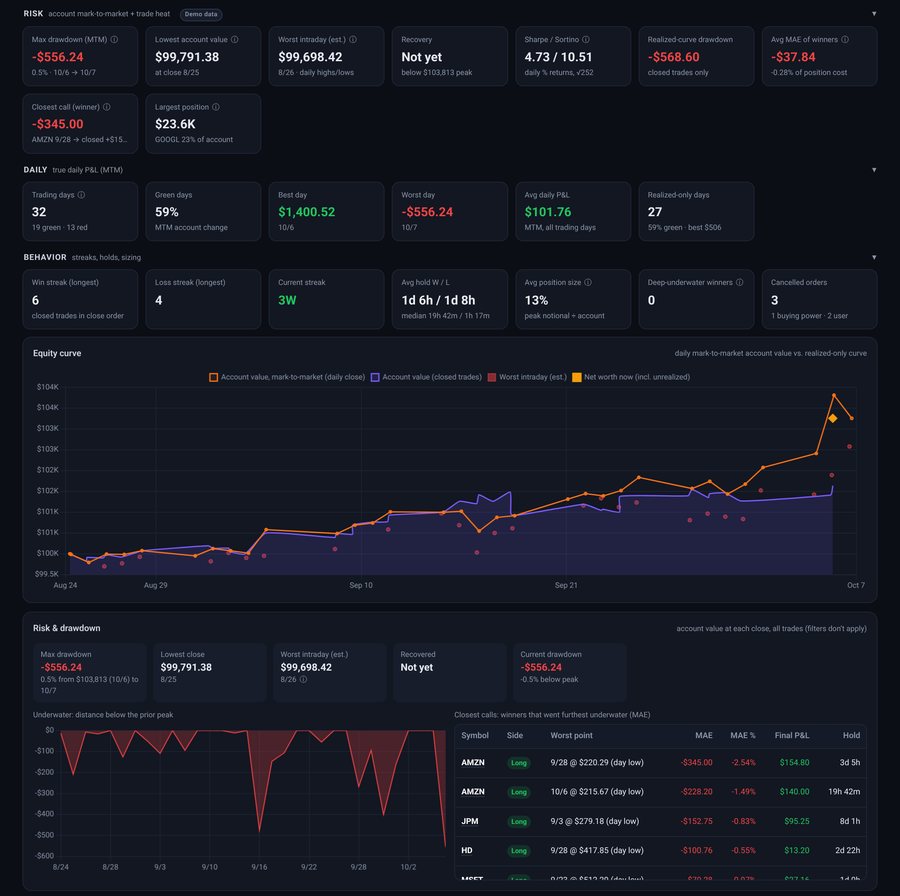Toggle Account value (closed trades) legend series
This screenshot has height=896, width=900.
click(426, 377)
